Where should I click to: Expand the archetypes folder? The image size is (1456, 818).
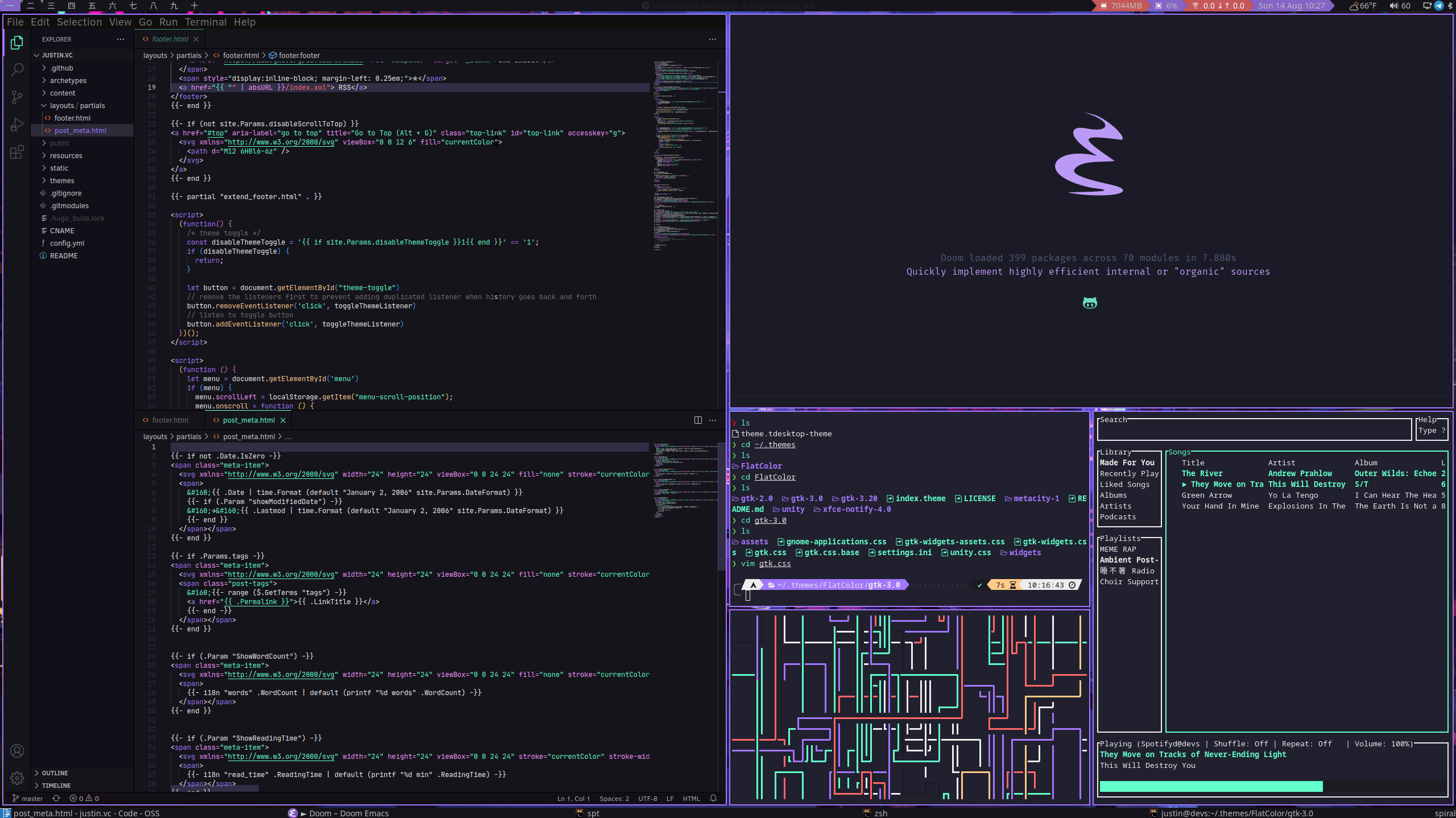click(68, 81)
